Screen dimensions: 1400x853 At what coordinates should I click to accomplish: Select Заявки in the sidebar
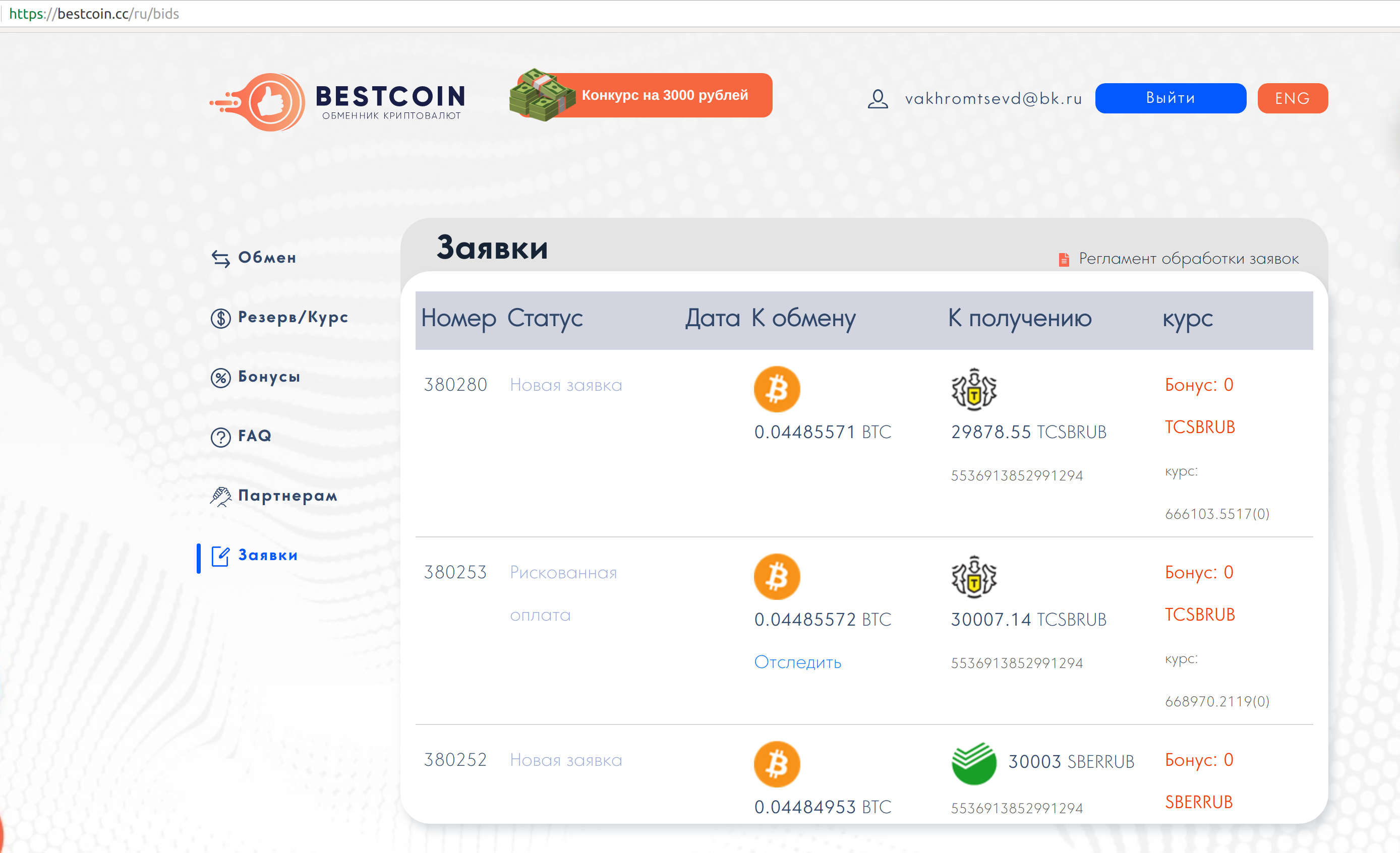point(267,556)
